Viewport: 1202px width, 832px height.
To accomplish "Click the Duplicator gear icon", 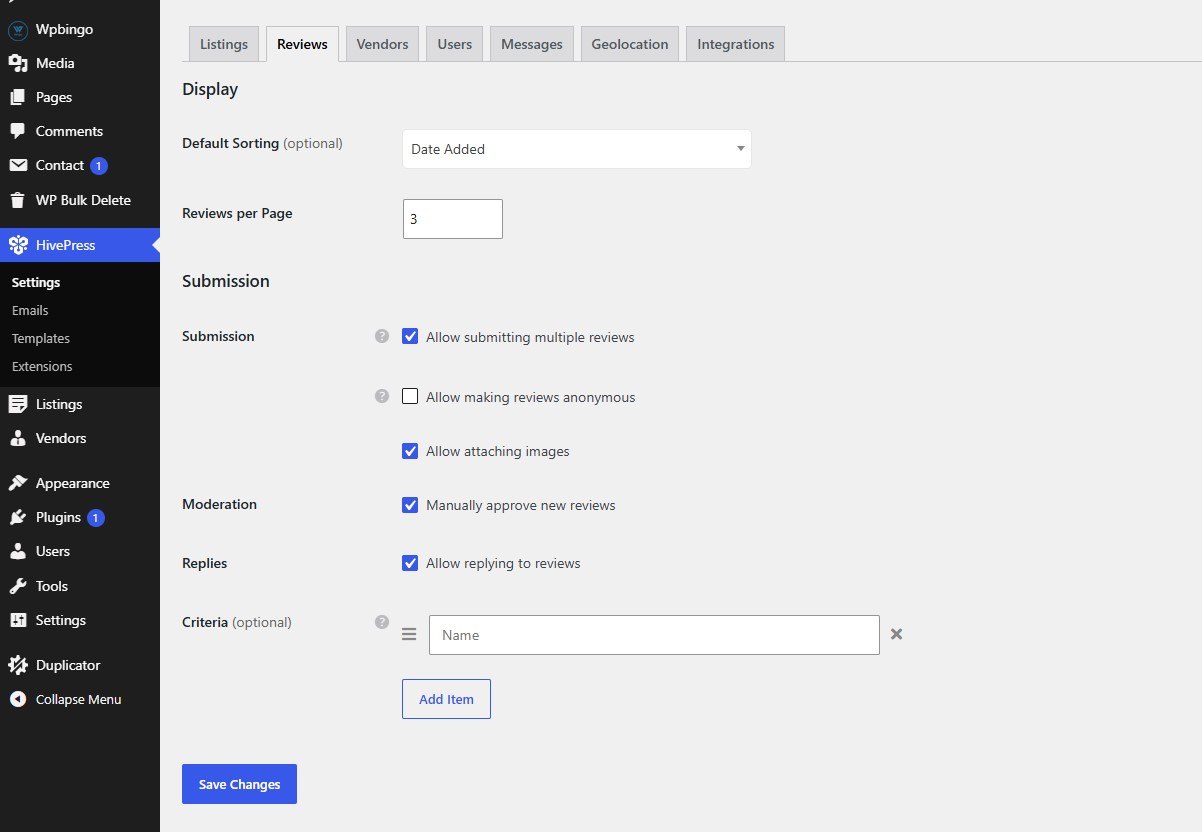I will (x=17, y=665).
